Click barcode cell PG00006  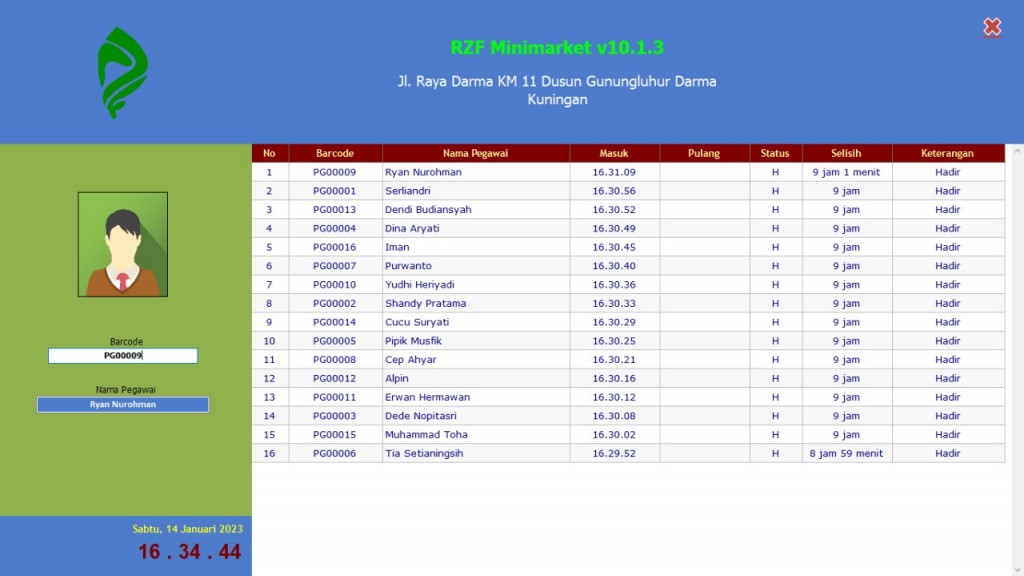334,453
